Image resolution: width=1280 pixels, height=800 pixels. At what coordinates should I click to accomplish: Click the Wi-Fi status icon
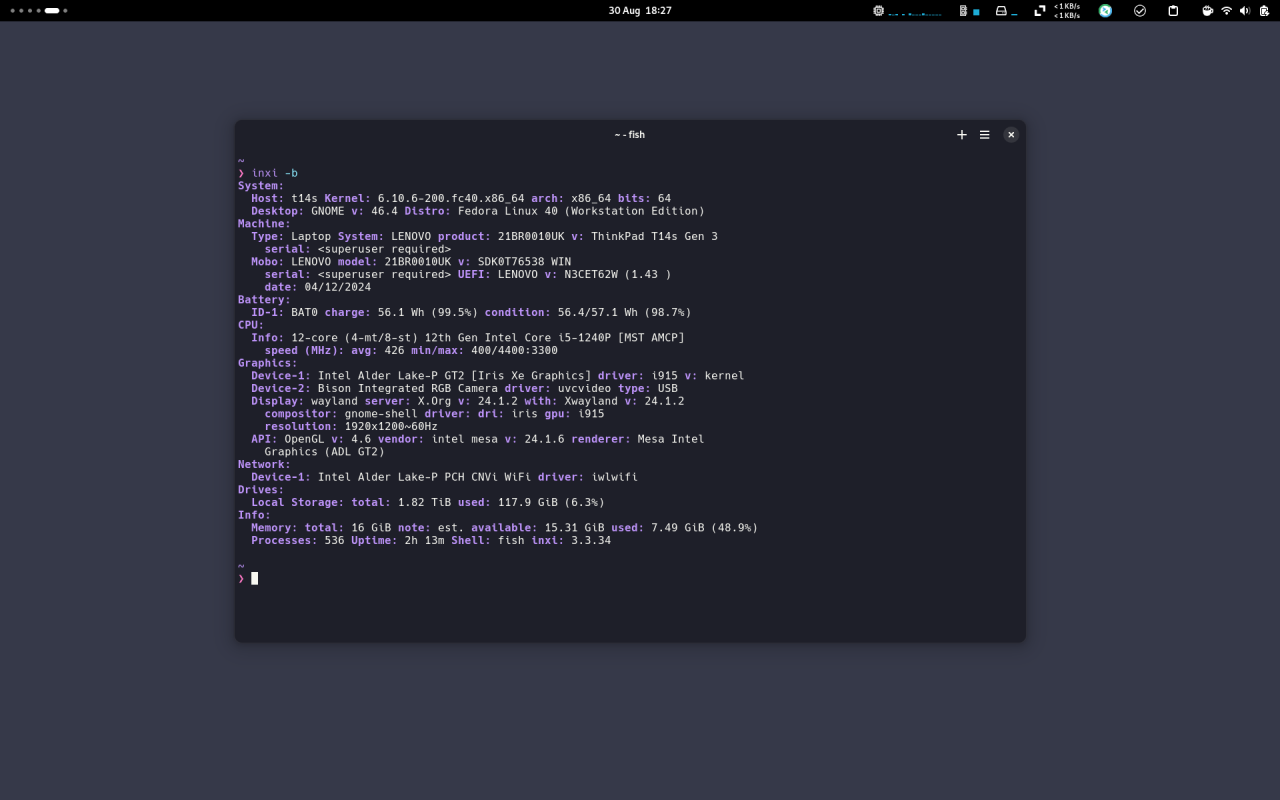click(x=1227, y=10)
